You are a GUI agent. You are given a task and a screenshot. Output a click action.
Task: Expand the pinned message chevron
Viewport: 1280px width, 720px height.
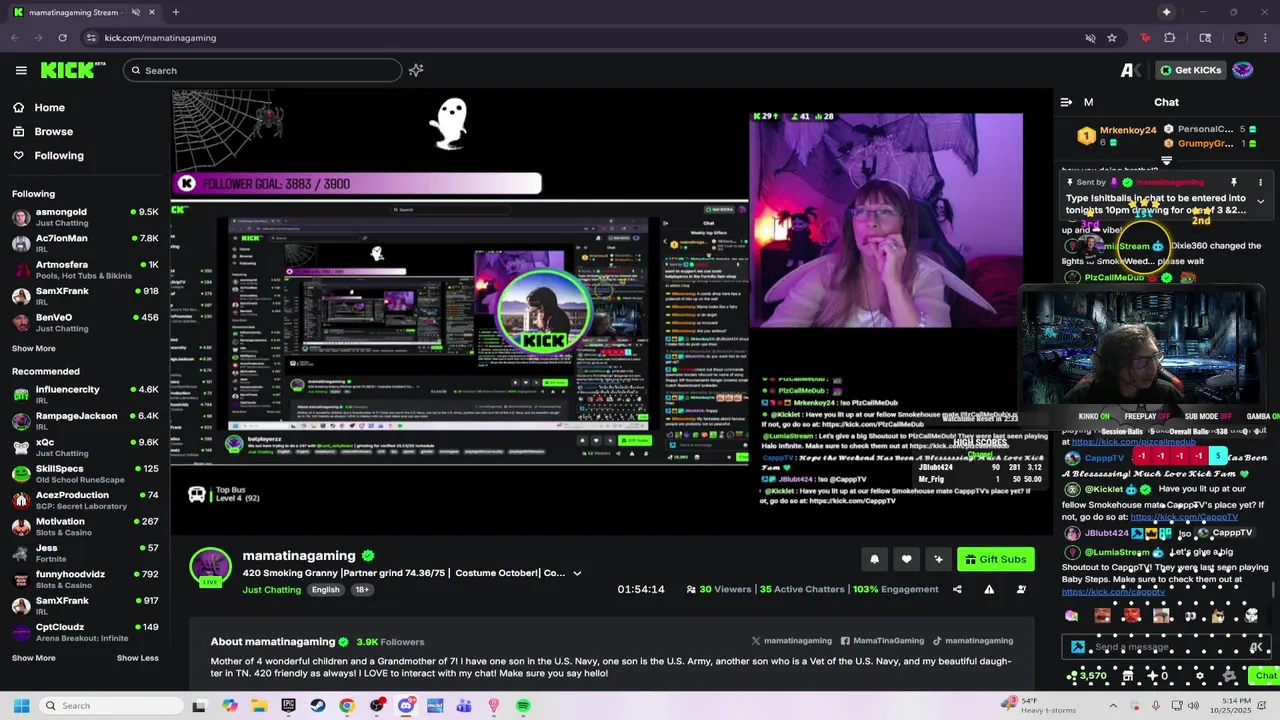(1260, 202)
